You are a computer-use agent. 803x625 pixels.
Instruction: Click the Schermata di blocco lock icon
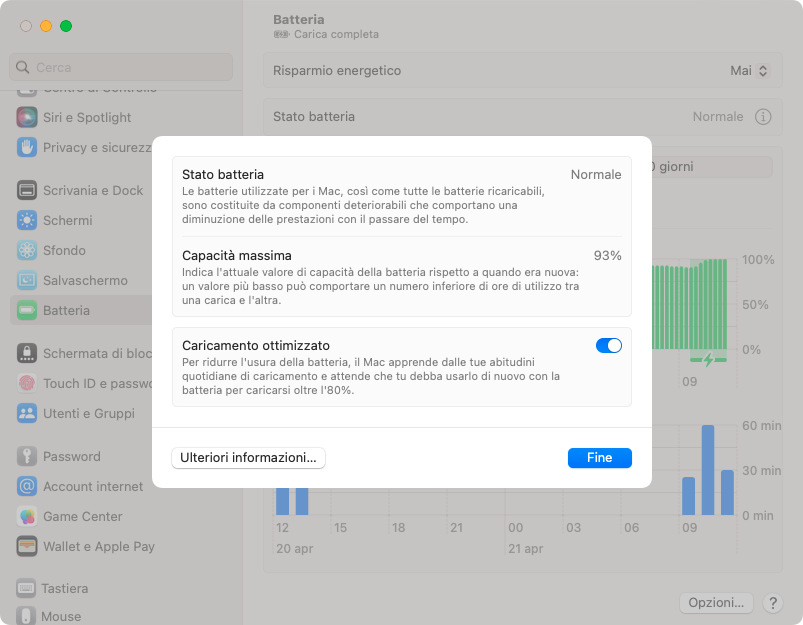(x=27, y=353)
